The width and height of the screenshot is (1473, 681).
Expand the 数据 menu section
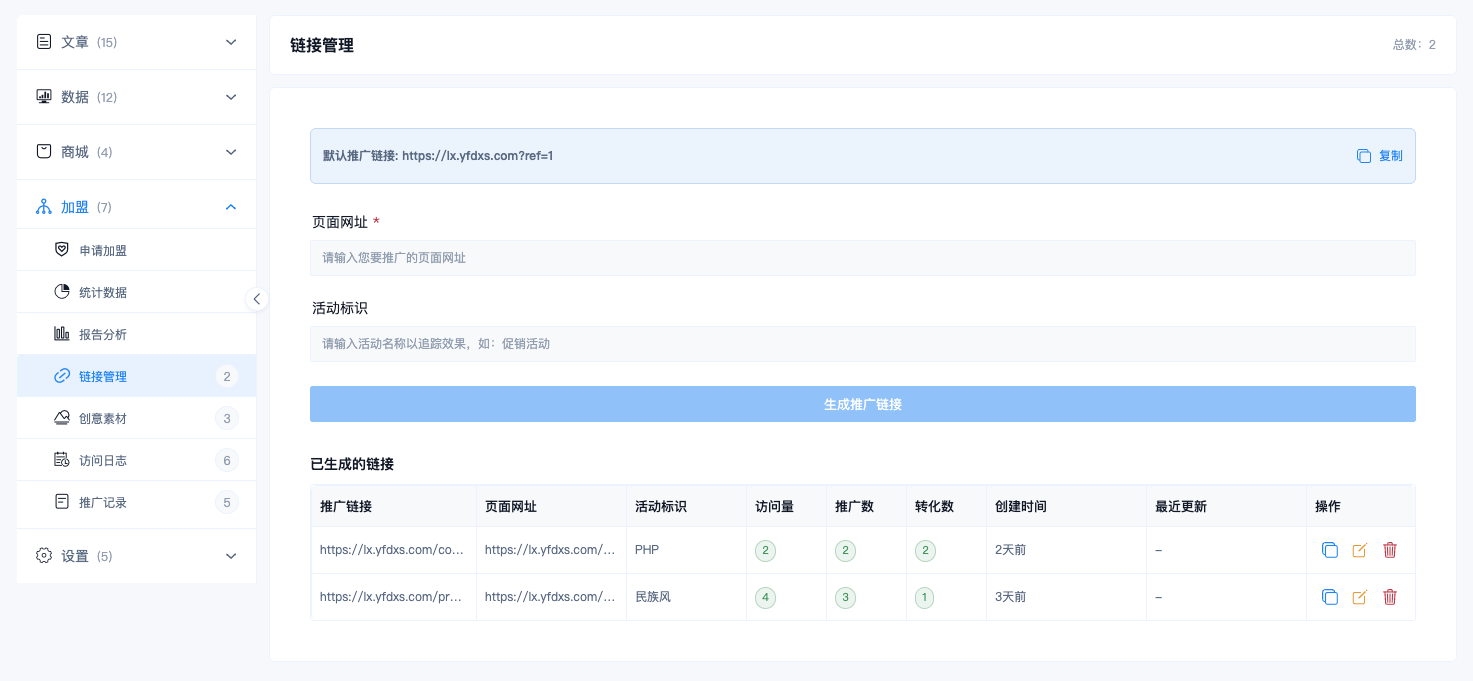tap(136, 97)
